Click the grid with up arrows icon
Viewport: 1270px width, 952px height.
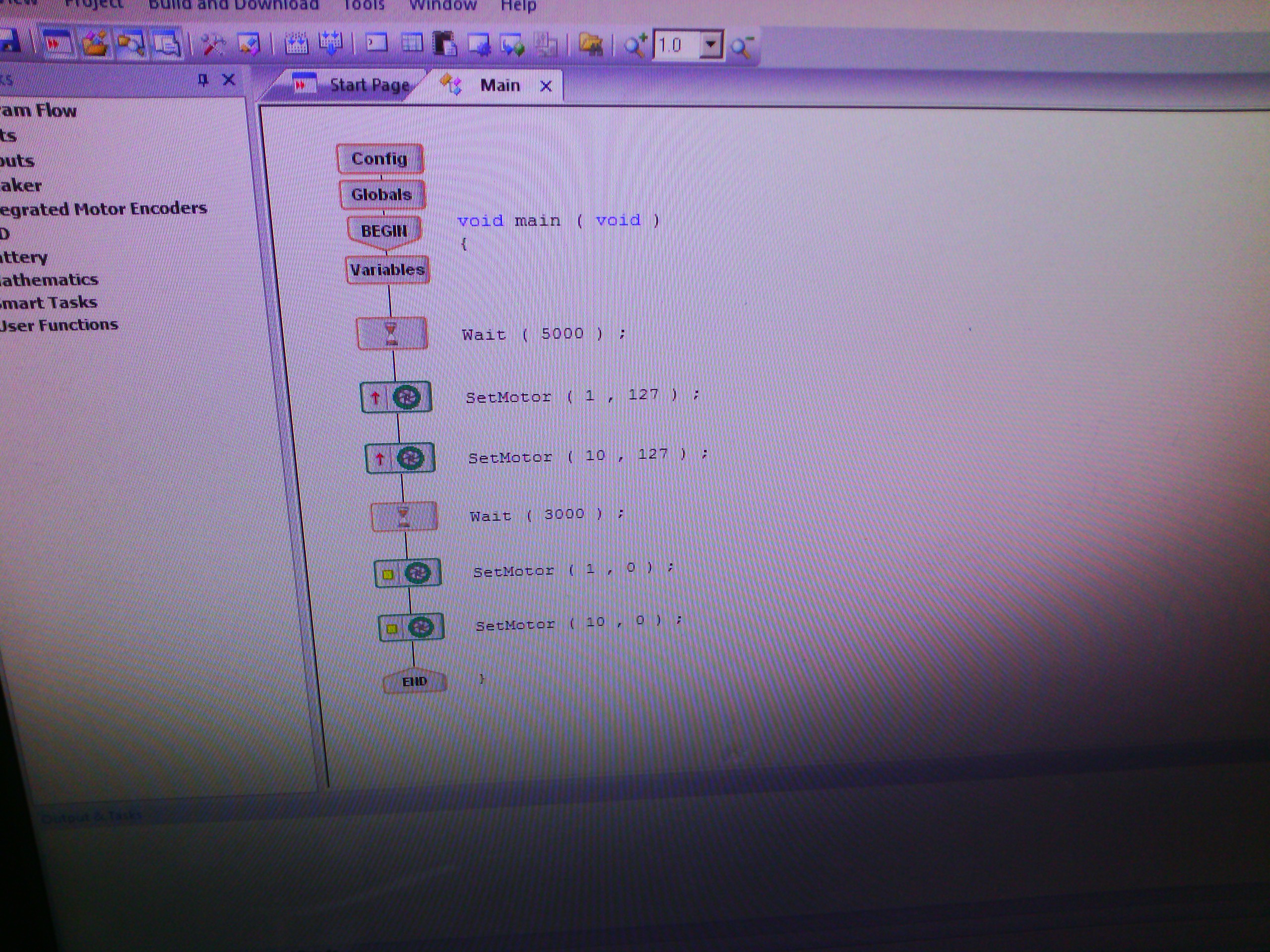pyautogui.click(x=296, y=44)
